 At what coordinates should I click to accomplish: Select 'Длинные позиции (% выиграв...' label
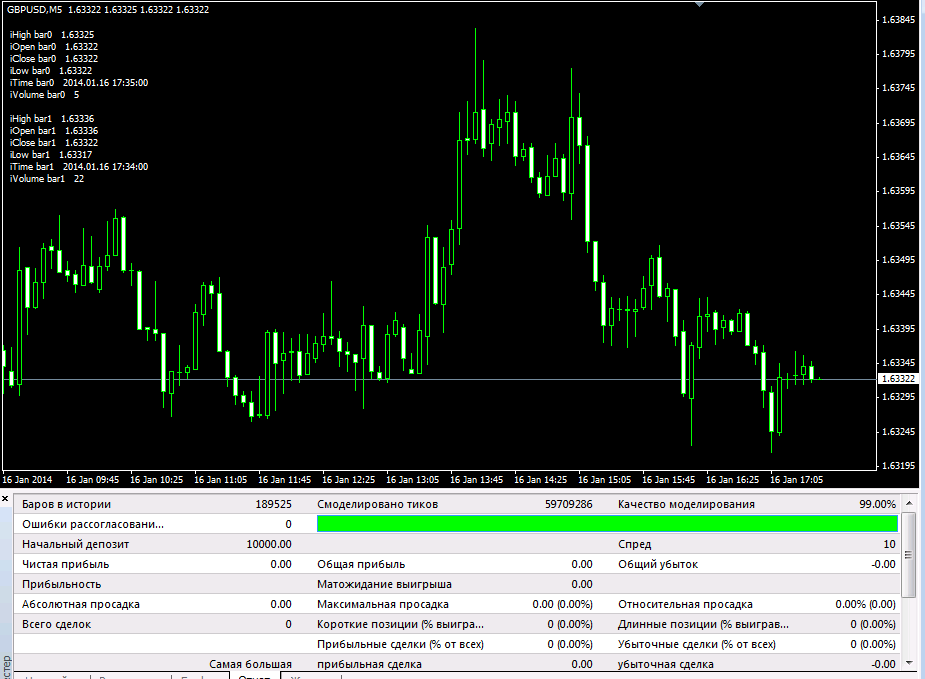pyautogui.click(x=703, y=625)
